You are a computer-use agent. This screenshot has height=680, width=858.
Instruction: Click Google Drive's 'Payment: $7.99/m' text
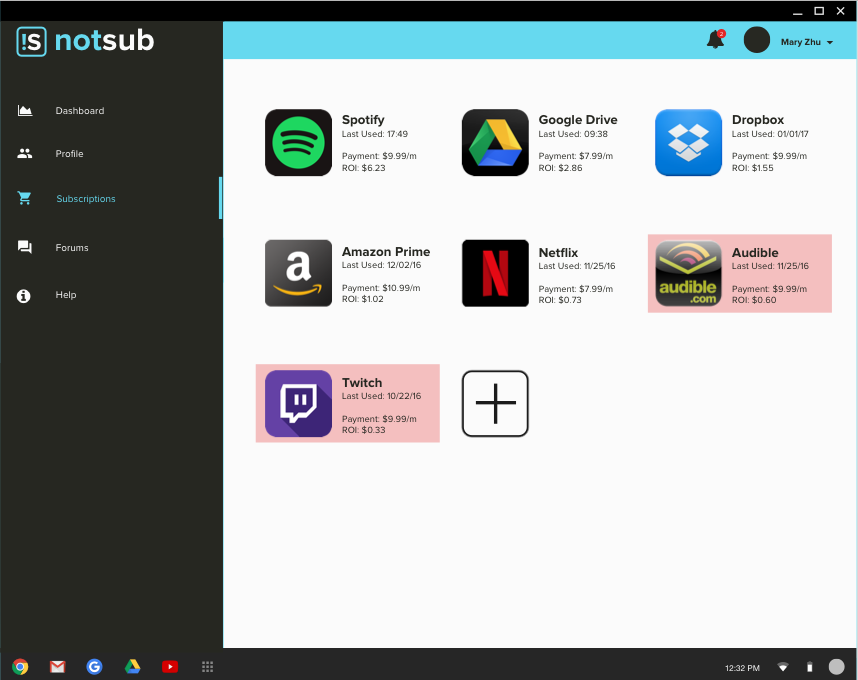[576, 156]
